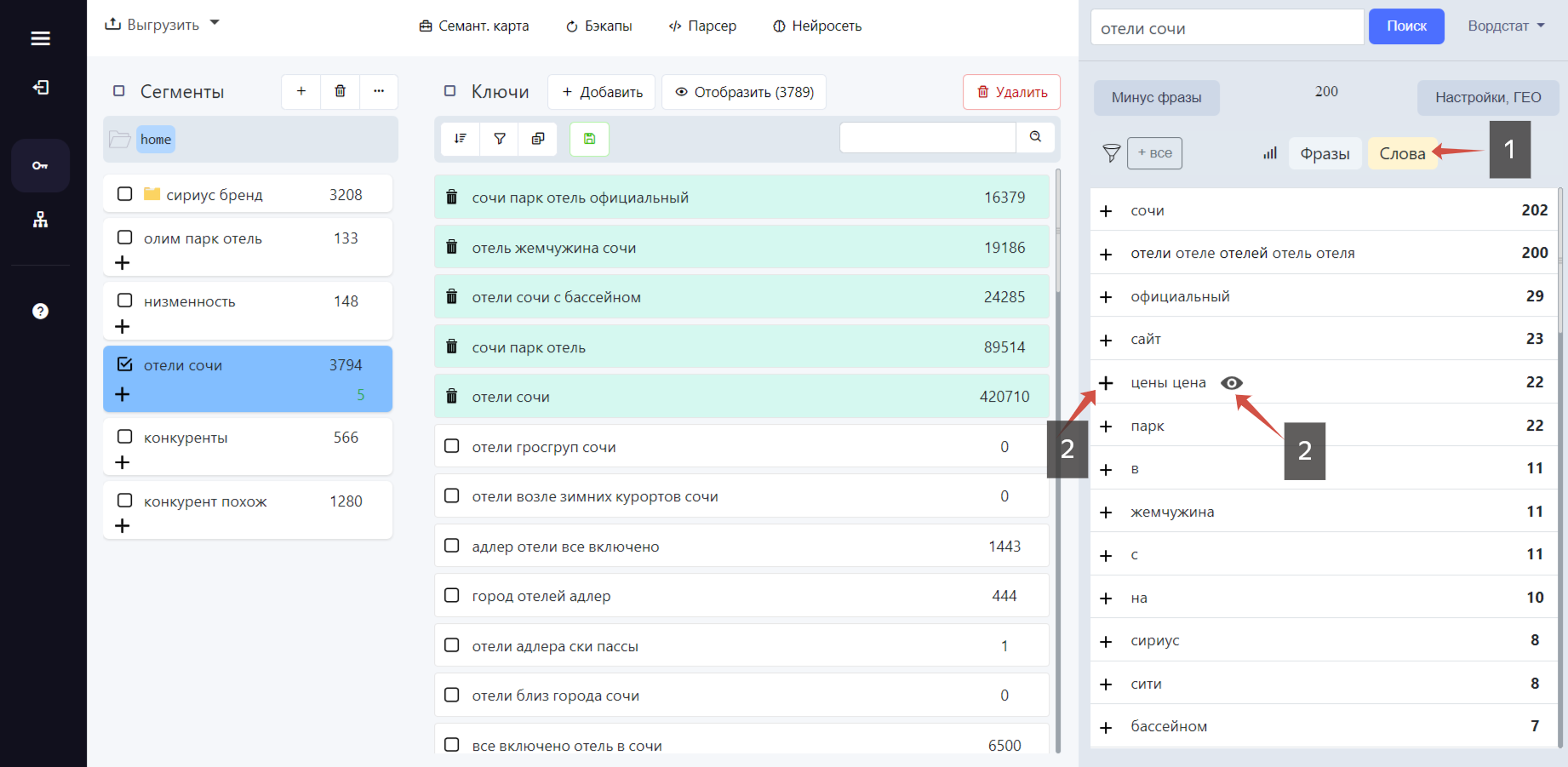Screen dimensions: 1568x767
Task: Delete segment using trash icon
Action: 340,91
